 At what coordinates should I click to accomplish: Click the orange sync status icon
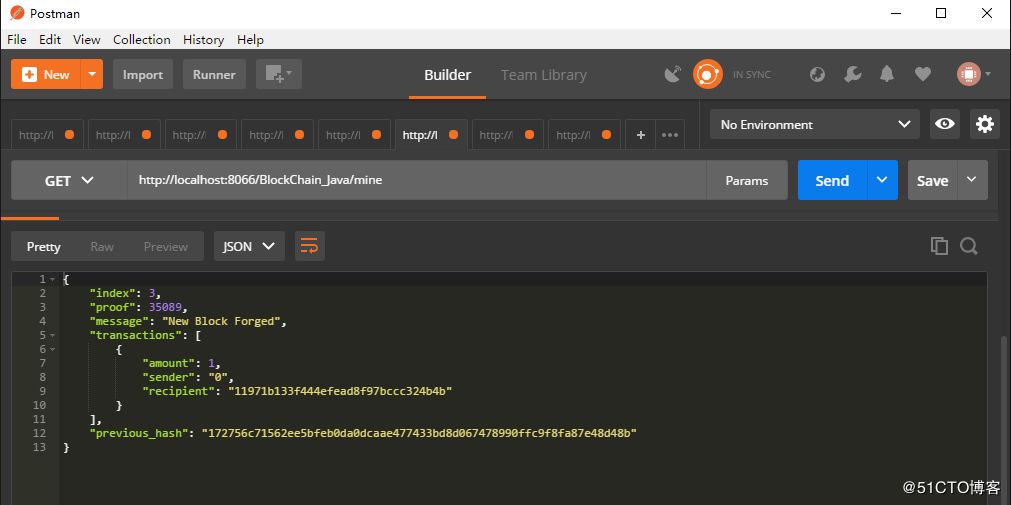tap(707, 74)
